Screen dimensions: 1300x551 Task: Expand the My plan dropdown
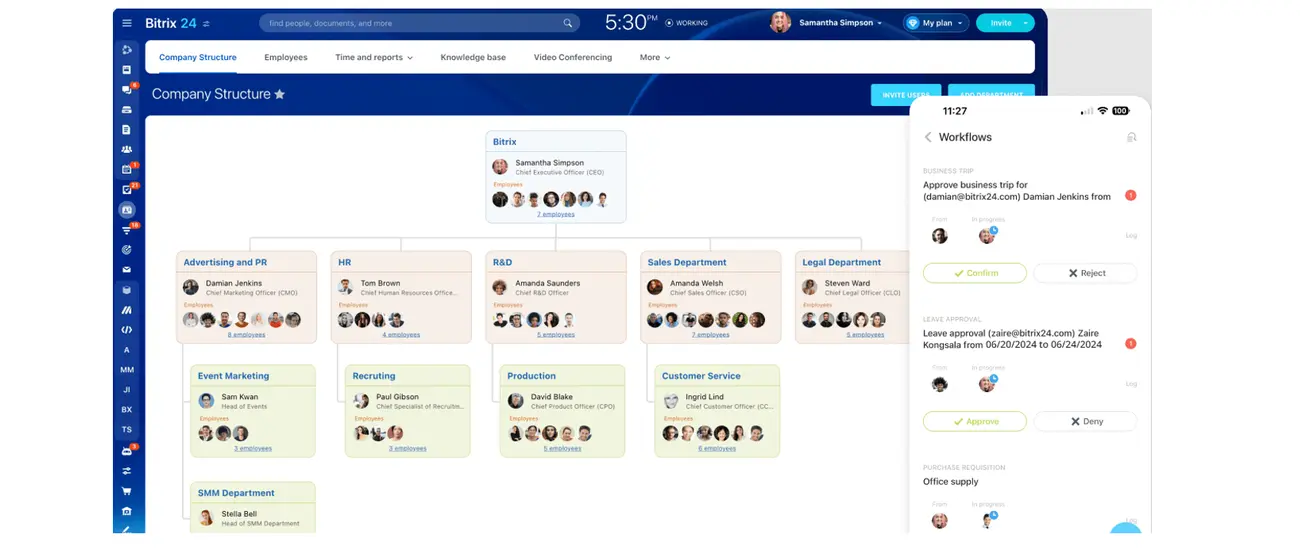(x=937, y=23)
